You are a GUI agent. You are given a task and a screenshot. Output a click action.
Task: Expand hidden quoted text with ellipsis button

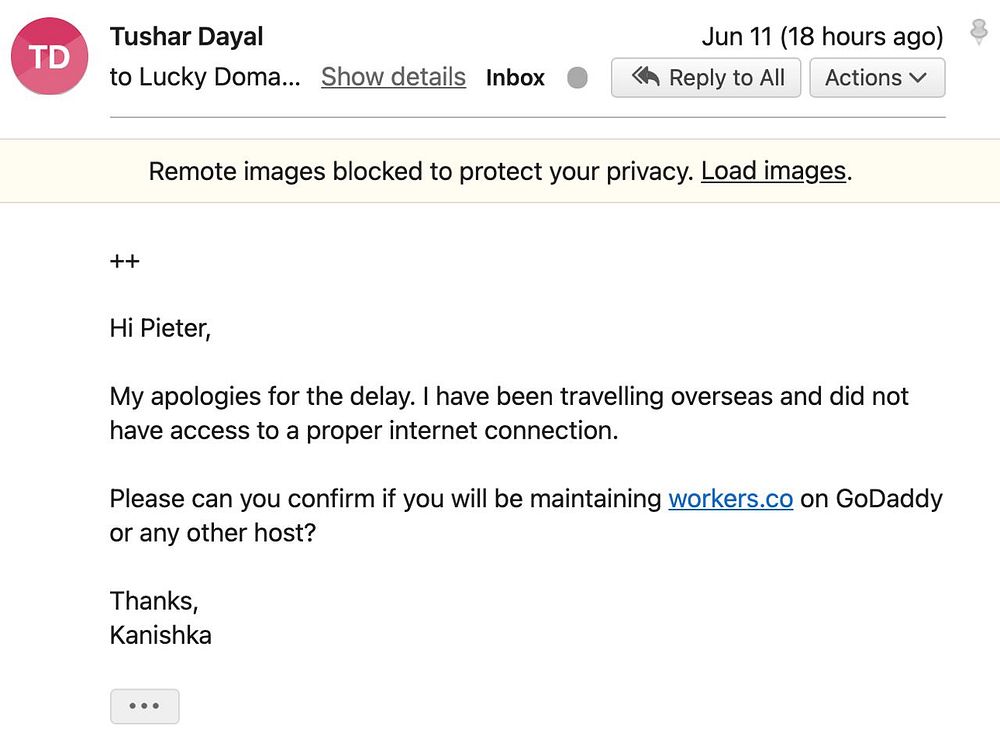pyautogui.click(x=144, y=706)
